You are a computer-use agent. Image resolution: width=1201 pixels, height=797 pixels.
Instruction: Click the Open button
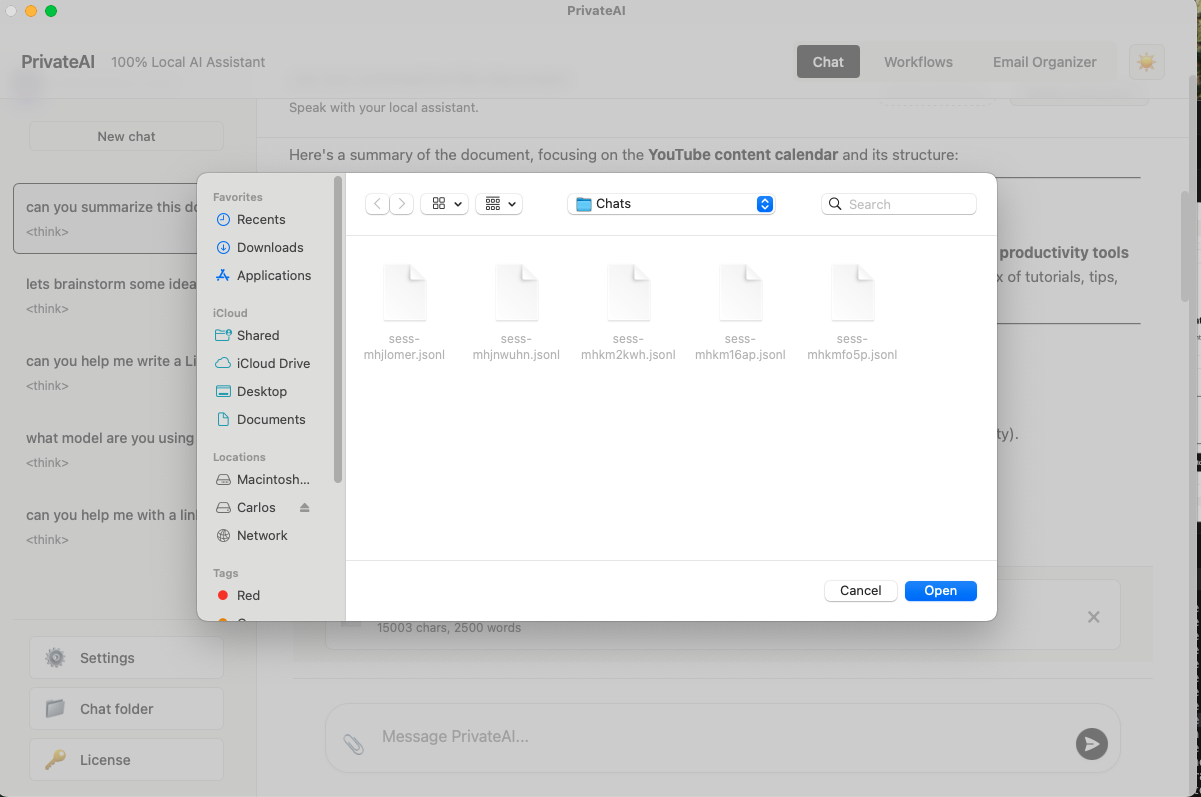coord(940,591)
